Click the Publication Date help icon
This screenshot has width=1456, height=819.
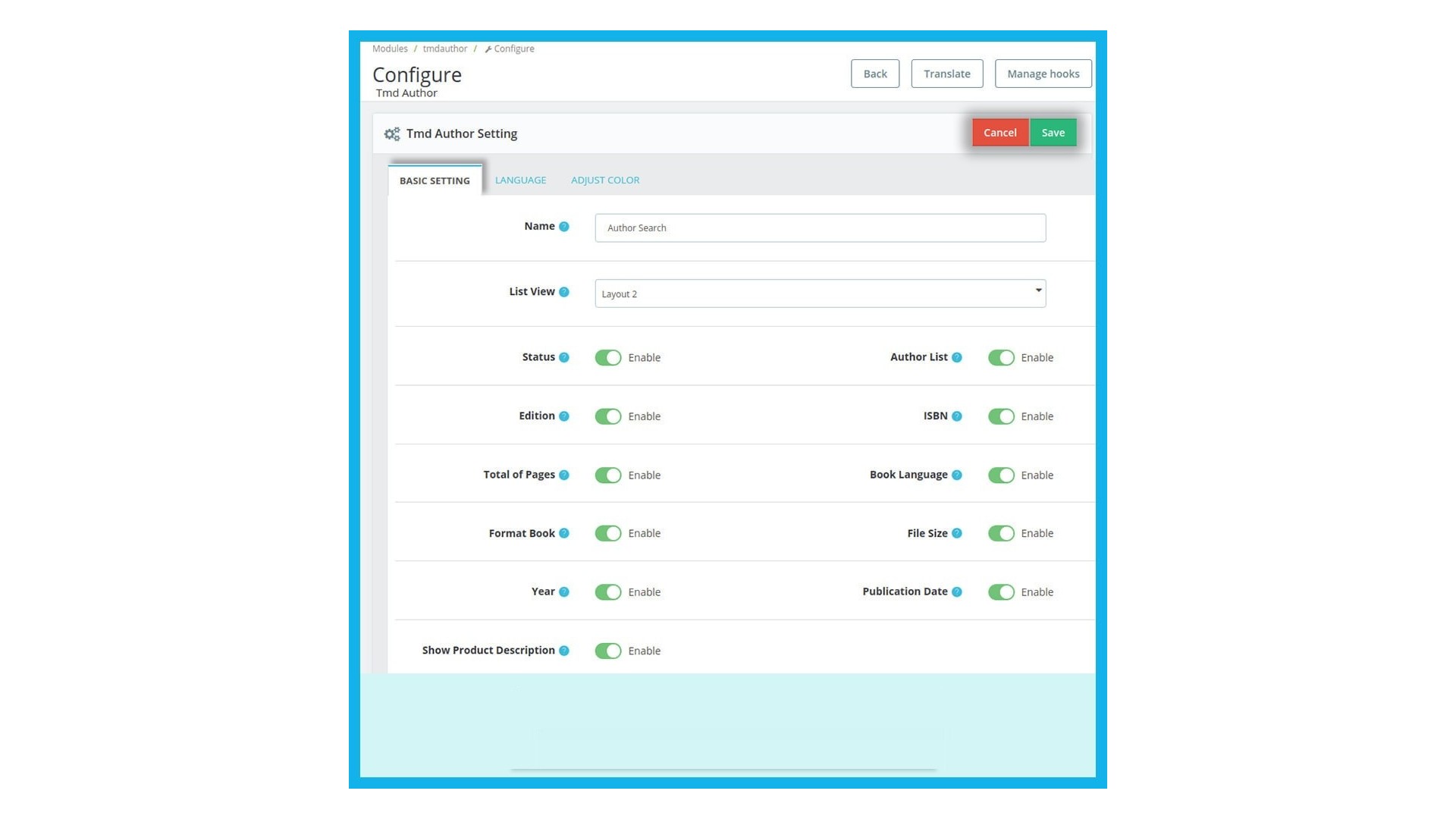(x=956, y=591)
